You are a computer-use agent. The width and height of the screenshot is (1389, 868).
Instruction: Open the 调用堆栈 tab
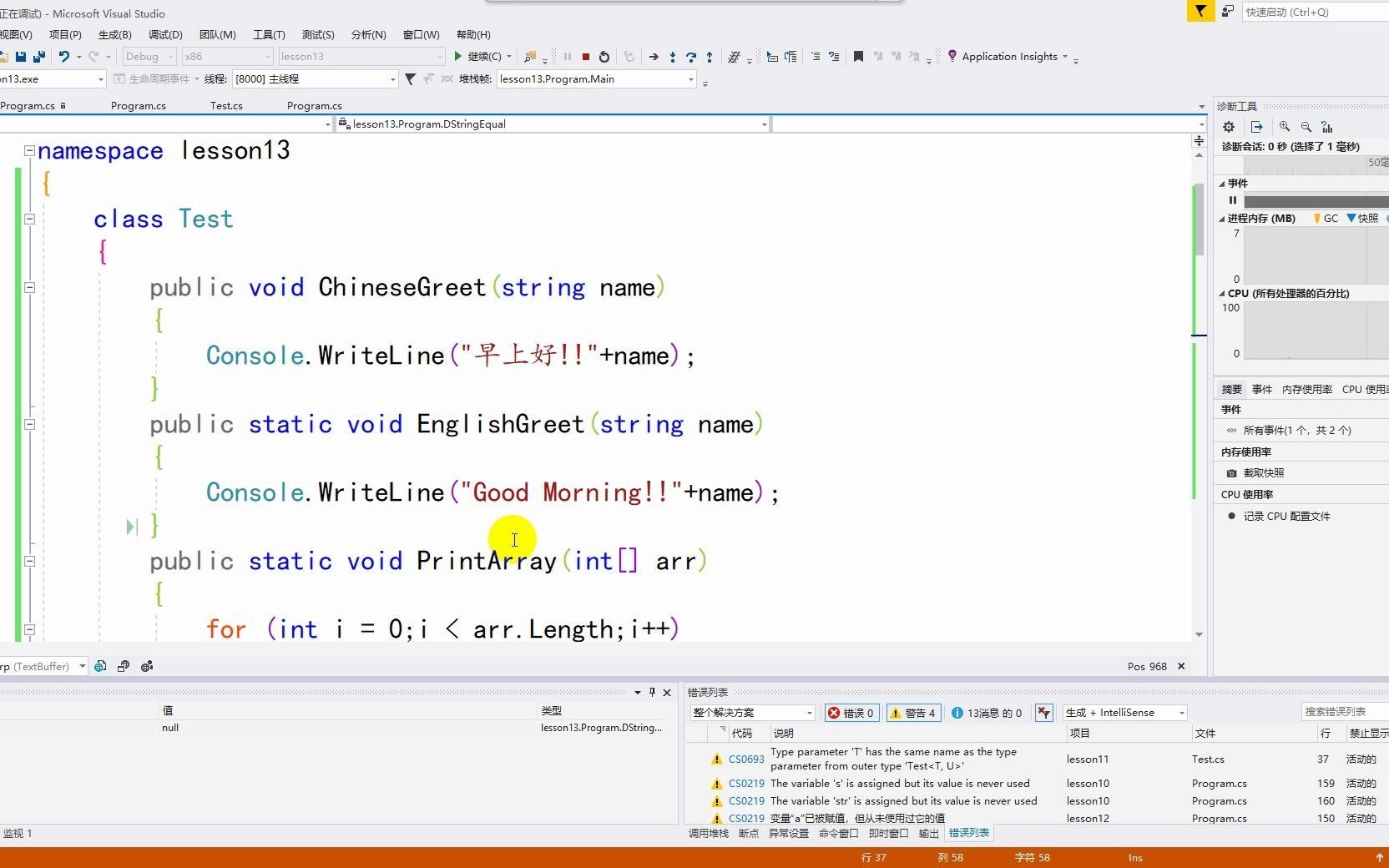[x=708, y=834]
